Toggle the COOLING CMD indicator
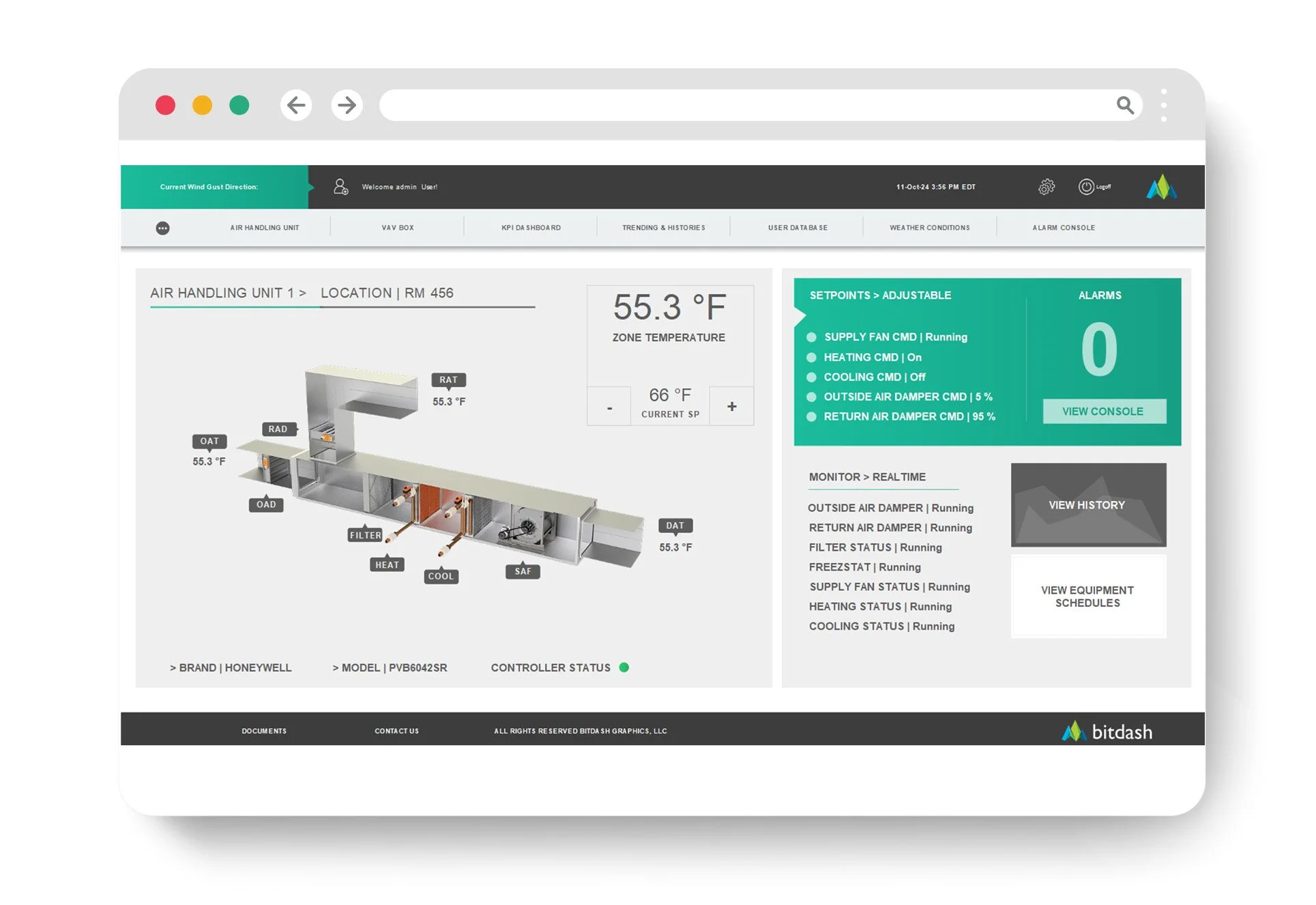 pyautogui.click(x=811, y=377)
